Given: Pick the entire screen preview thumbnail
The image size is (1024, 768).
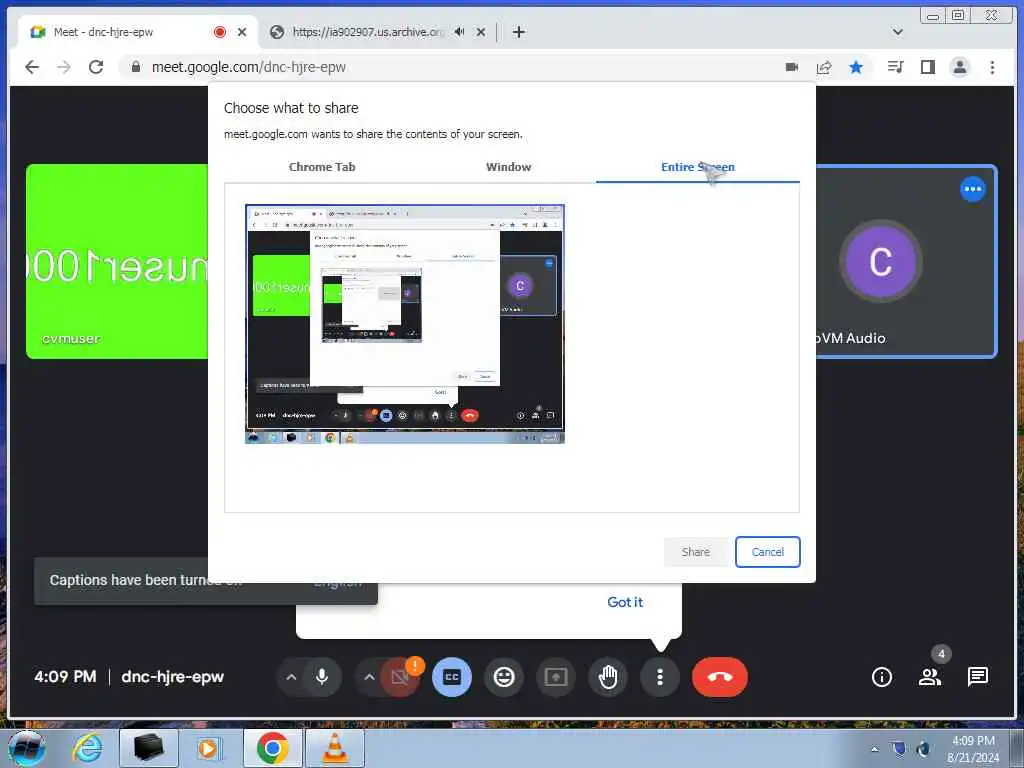Looking at the screenshot, I should click(x=405, y=324).
